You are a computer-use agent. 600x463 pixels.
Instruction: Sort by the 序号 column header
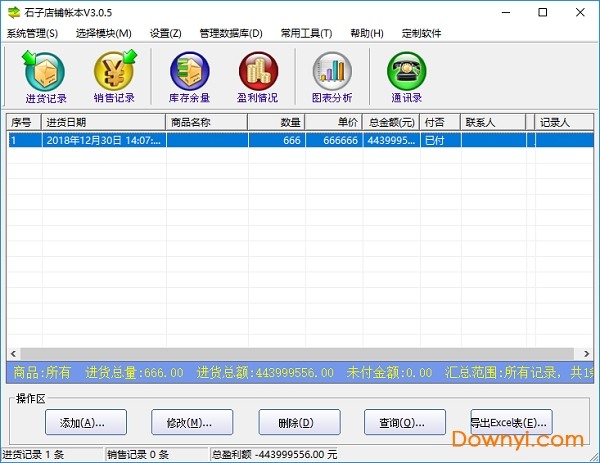pyautogui.click(x=24, y=122)
